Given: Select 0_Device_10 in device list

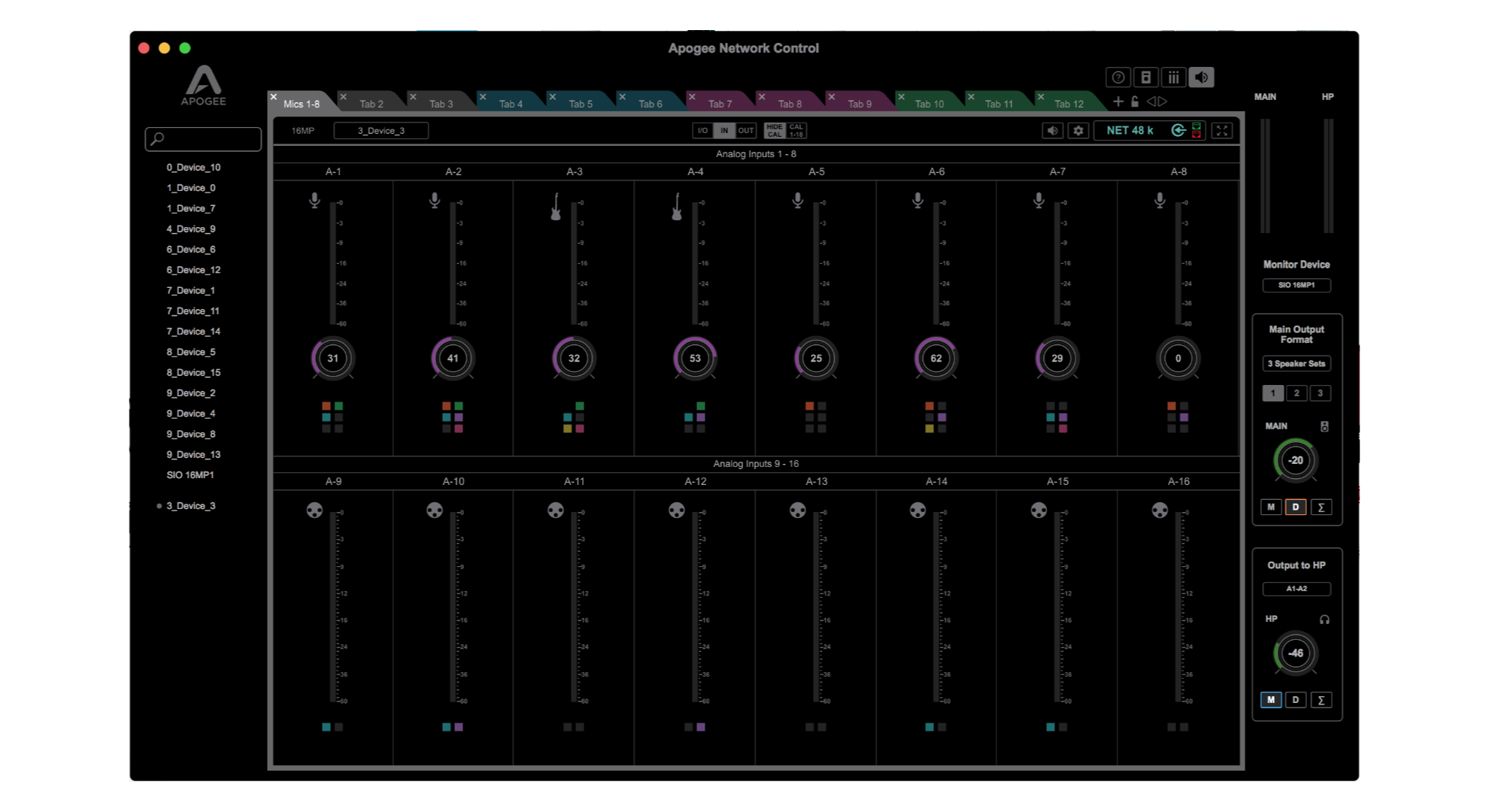Looking at the screenshot, I should [193, 168].
